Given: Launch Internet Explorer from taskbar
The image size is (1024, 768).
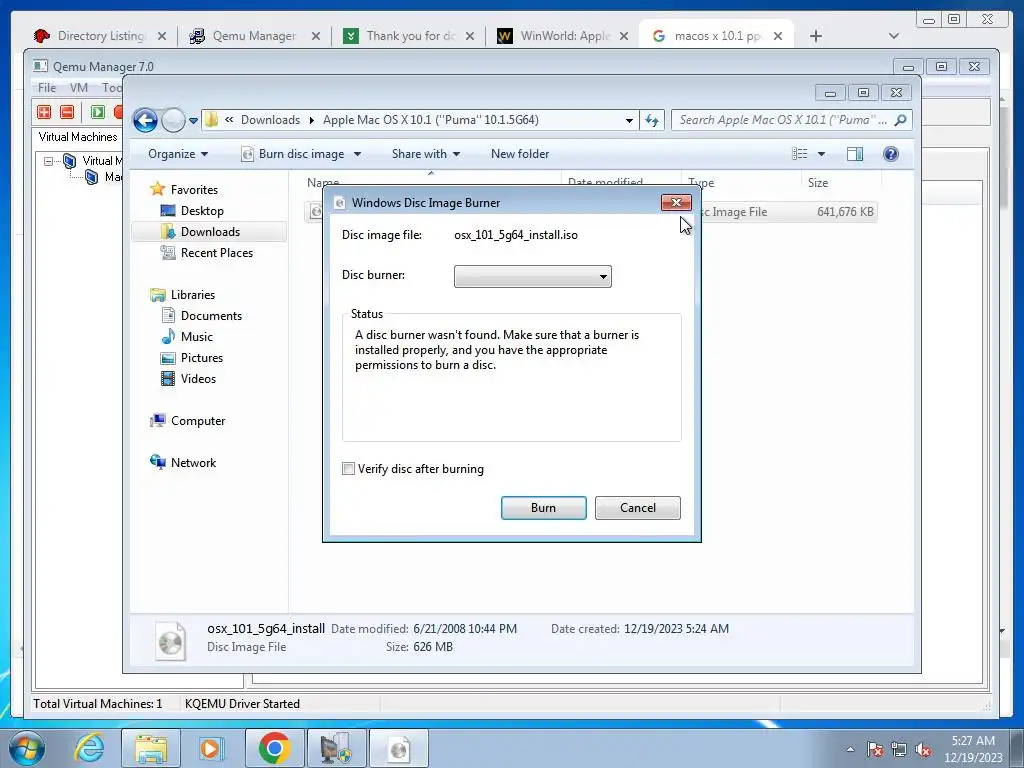Looking at the screenshot, I should pos(89,748).
